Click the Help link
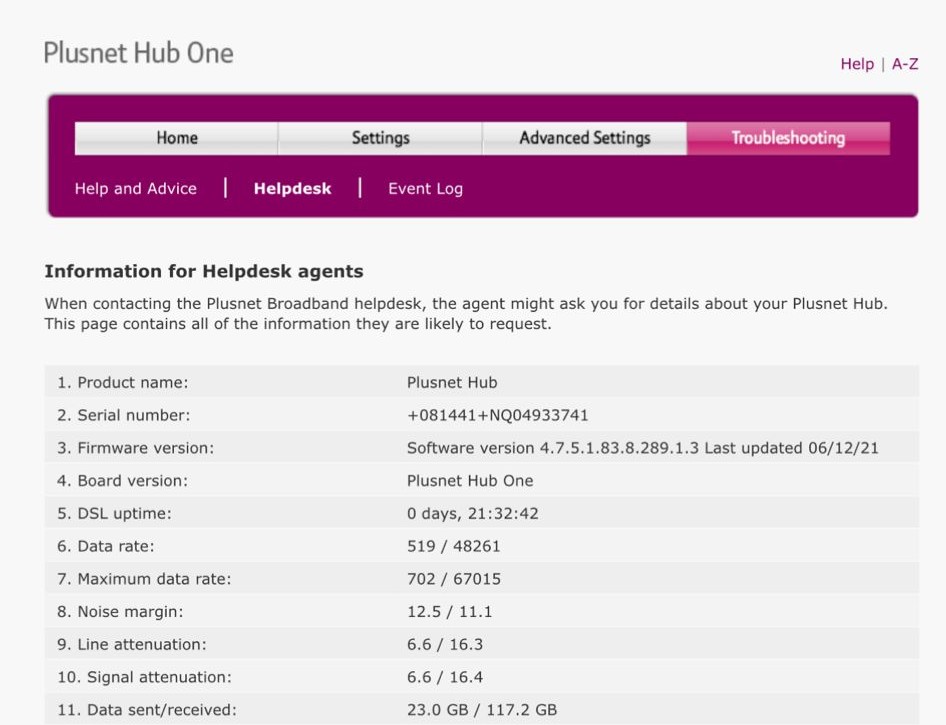The width and height of the screenshot is (946, 725). [857, 63]
